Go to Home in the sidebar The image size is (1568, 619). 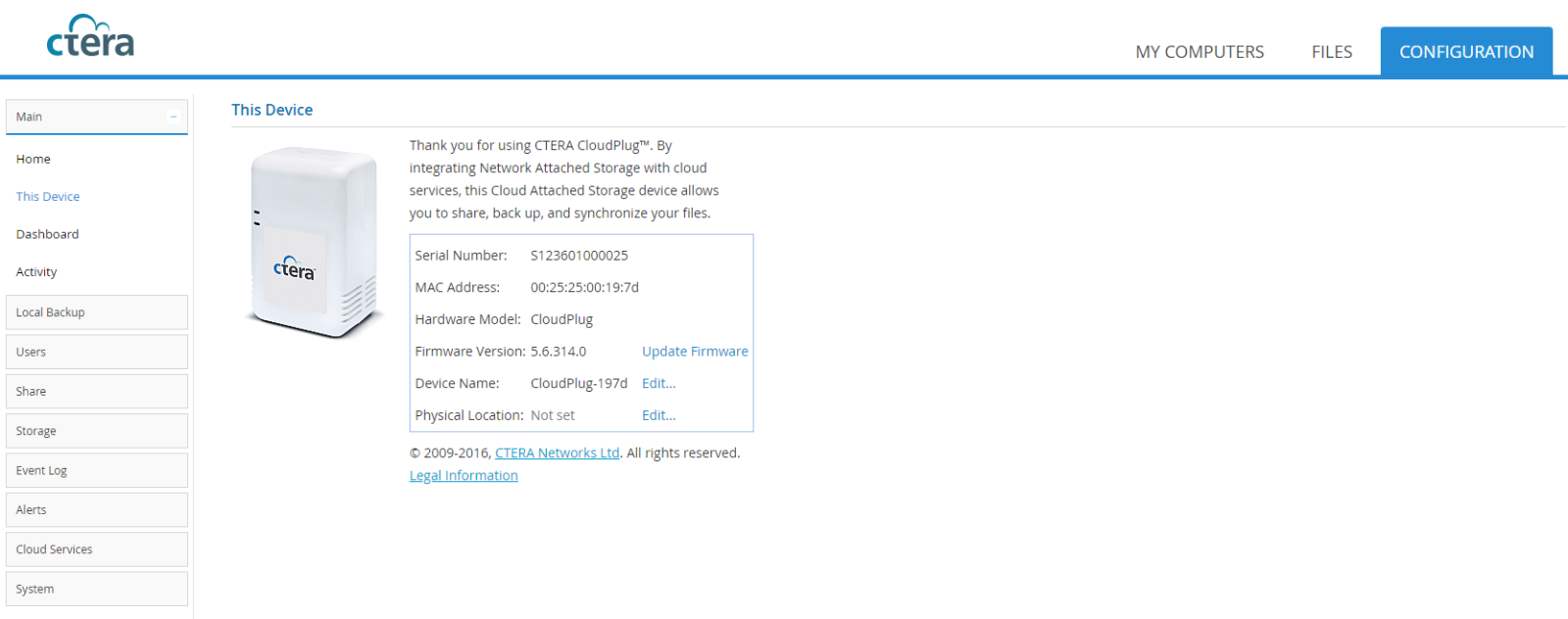pyautogui.click(x=33, y=159)
